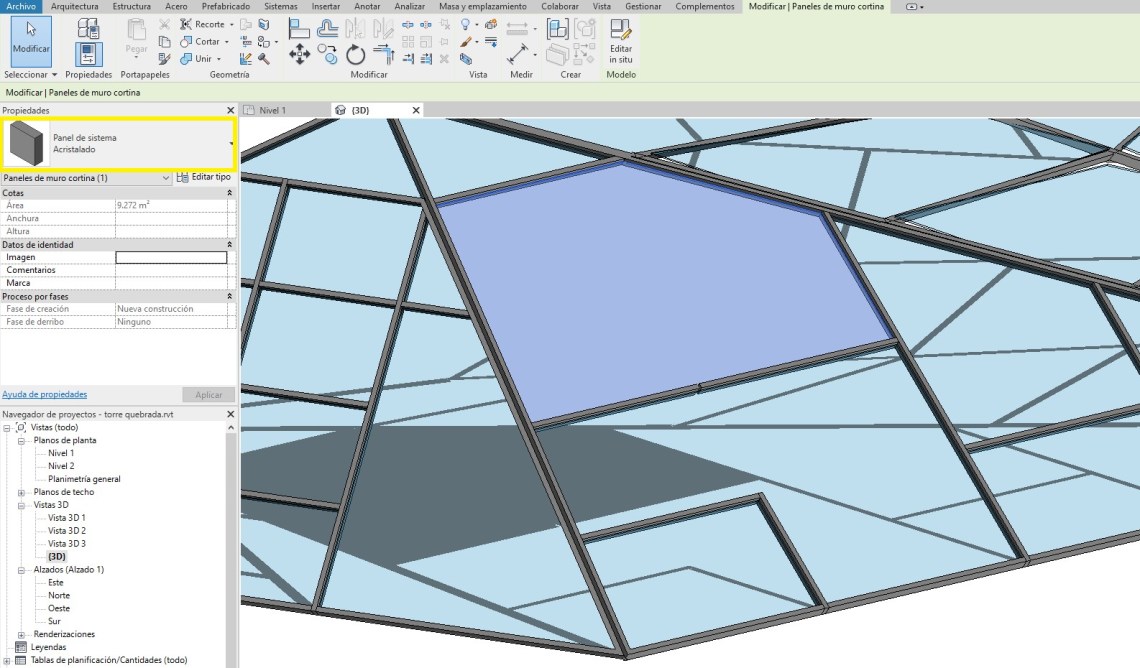1140x668 pixels.
Task: Choose the Offset tool icon
Action: click(327, 28)
